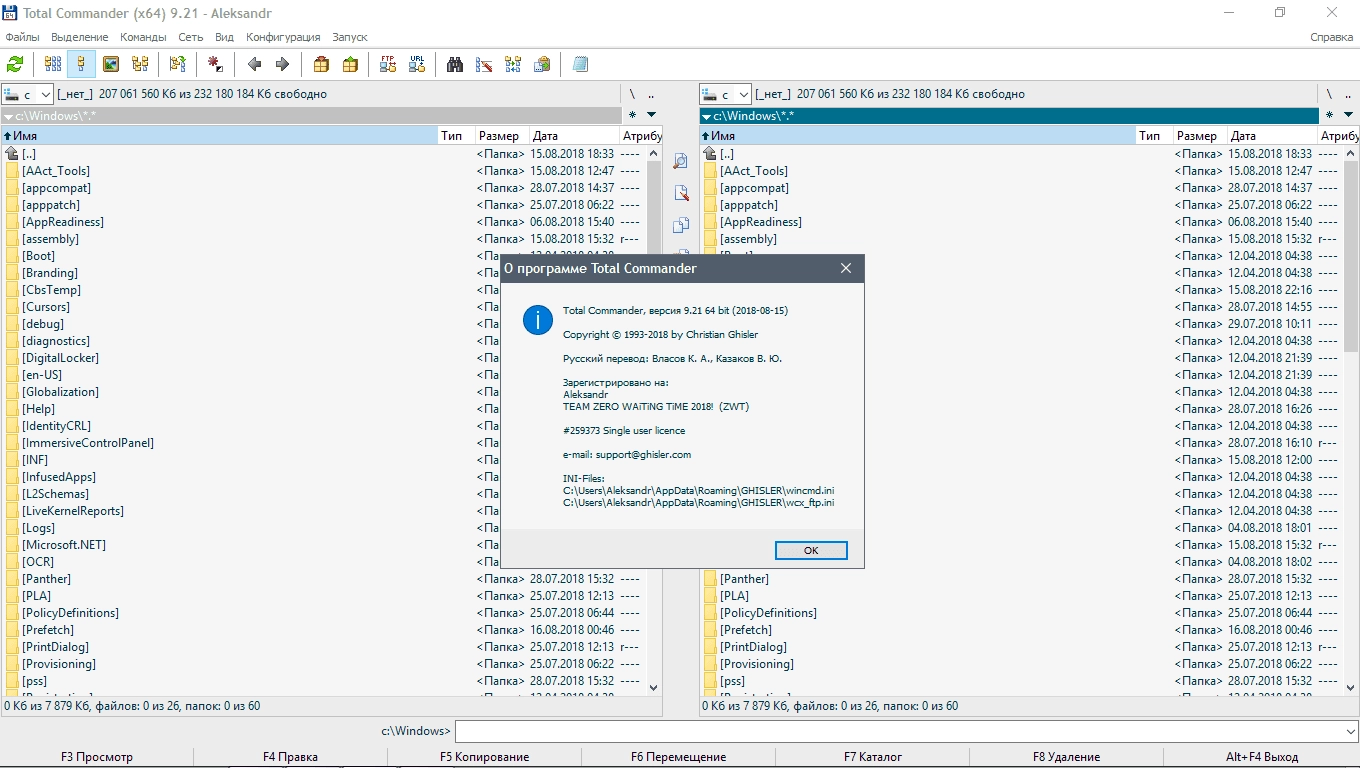Click the edit file icon between panels
Viewport: 1360px width, 768px height.
[x=681, y=193]
